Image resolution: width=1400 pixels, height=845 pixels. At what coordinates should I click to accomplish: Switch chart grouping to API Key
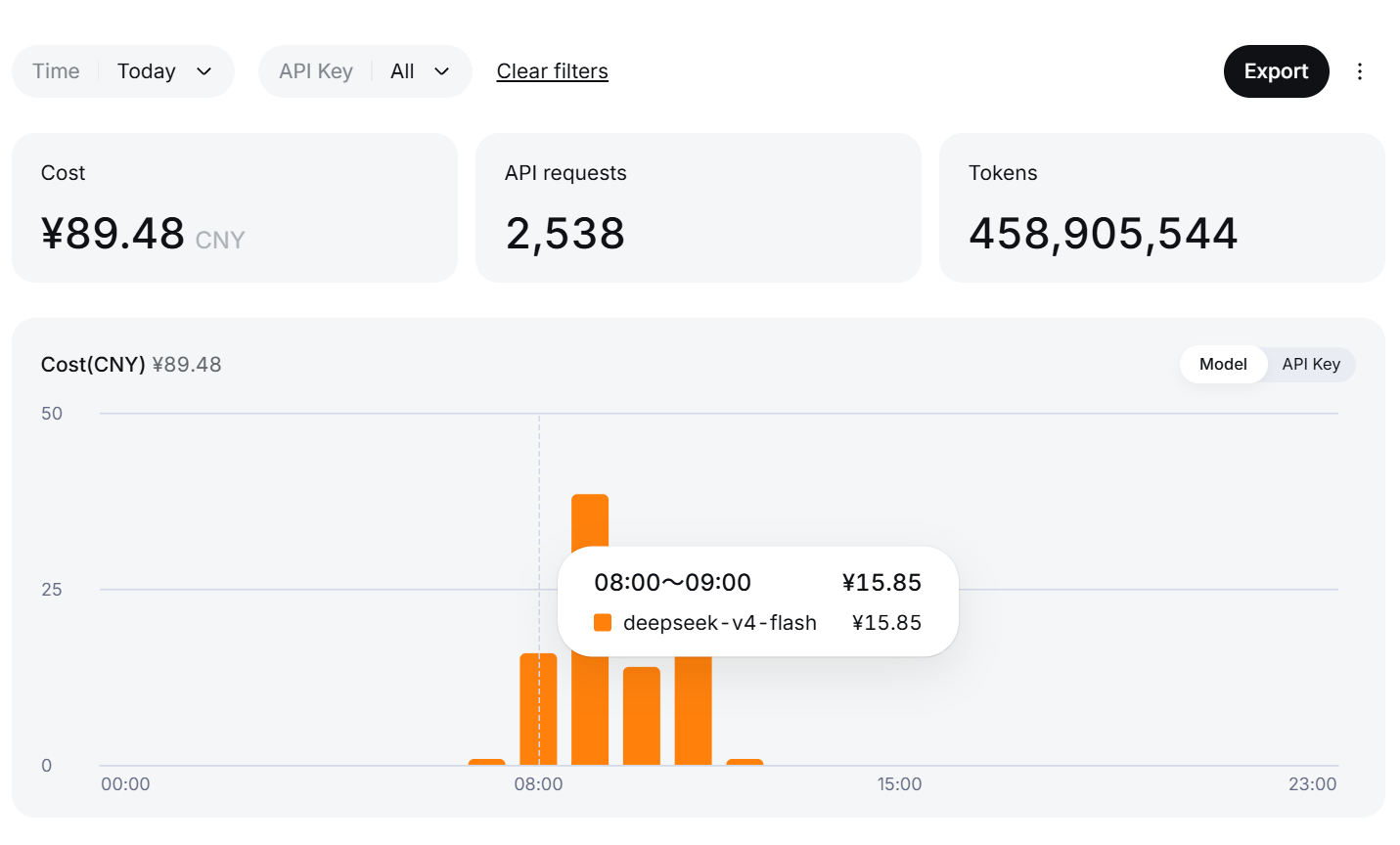click(1311, 364)
